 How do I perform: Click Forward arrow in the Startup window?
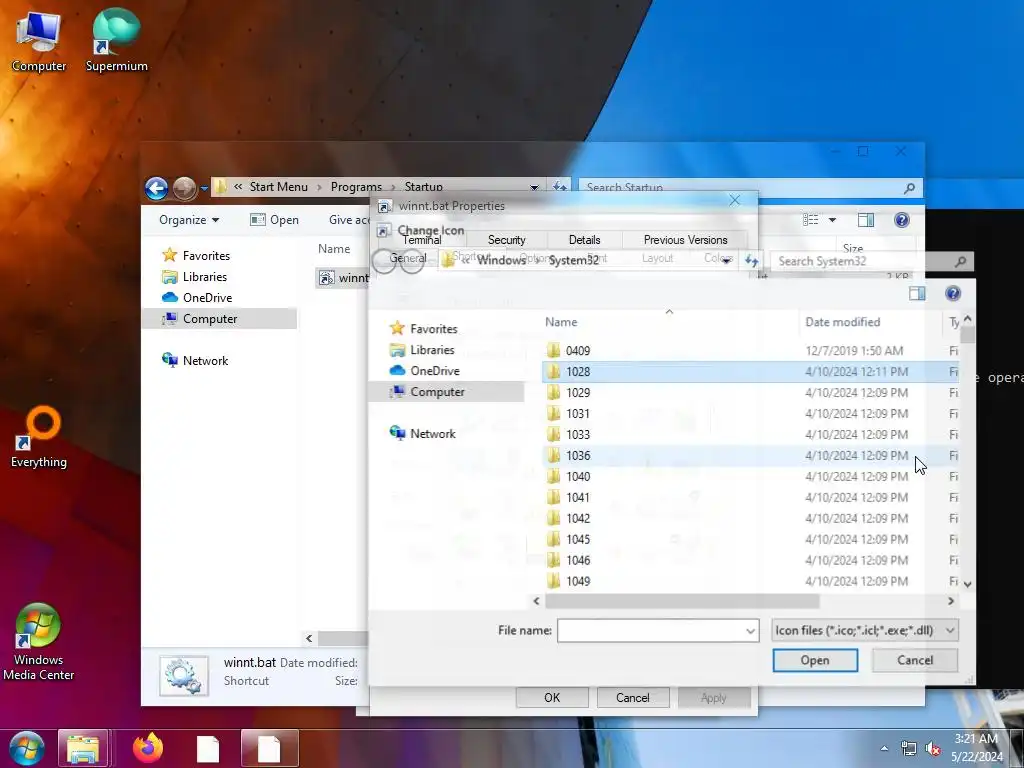184,188
